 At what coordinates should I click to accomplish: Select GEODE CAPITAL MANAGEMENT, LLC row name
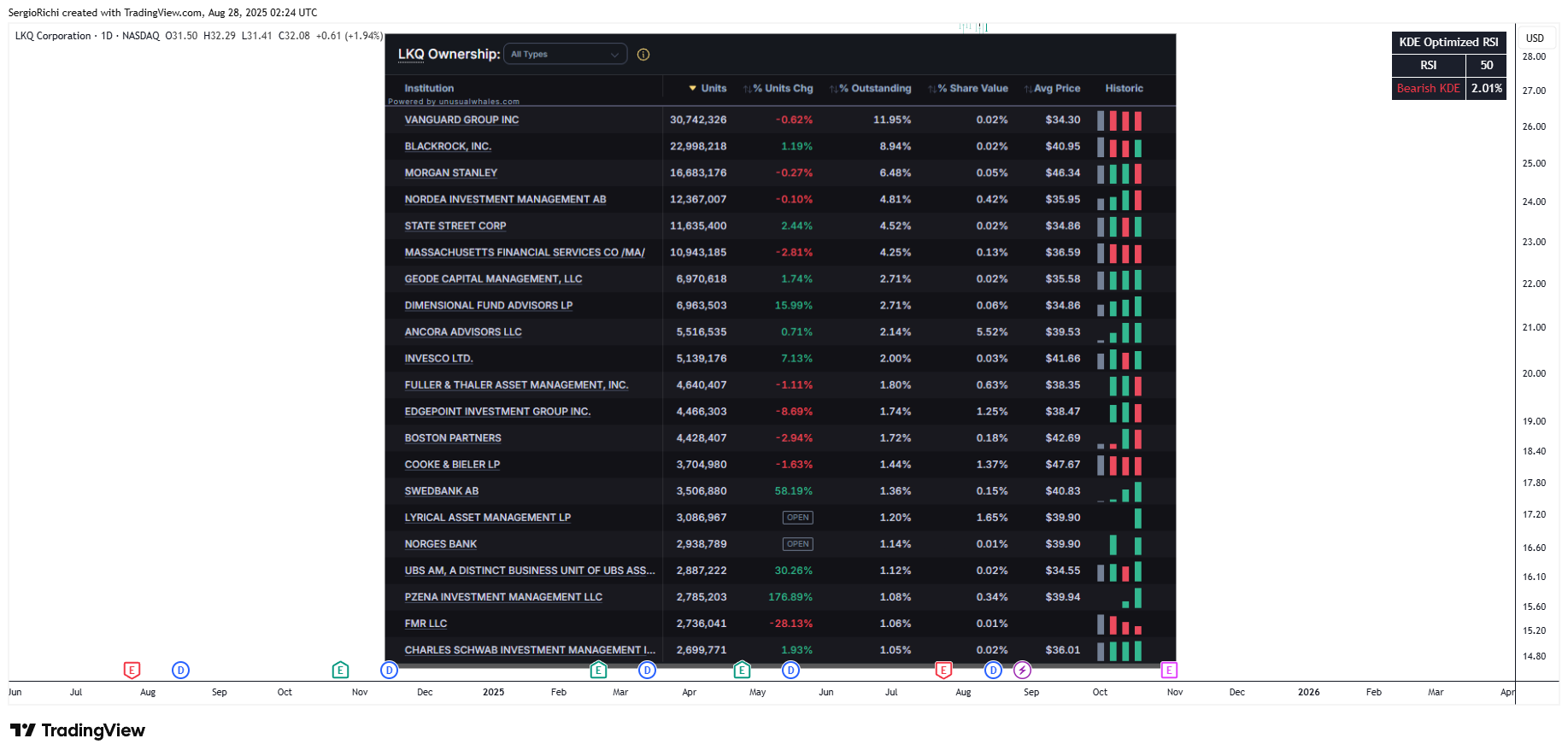(x=493, y=278)
